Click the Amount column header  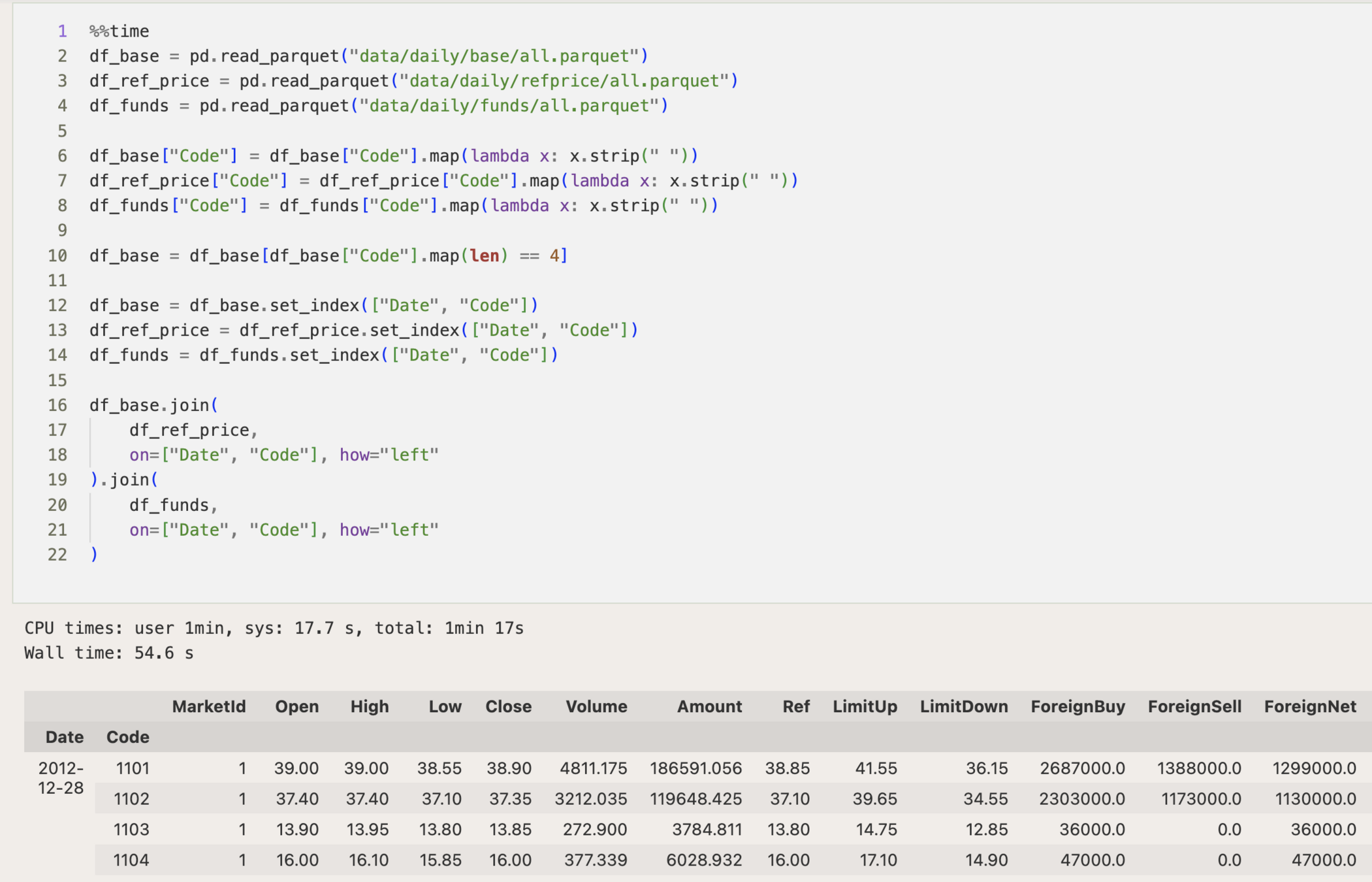point(709,706)
